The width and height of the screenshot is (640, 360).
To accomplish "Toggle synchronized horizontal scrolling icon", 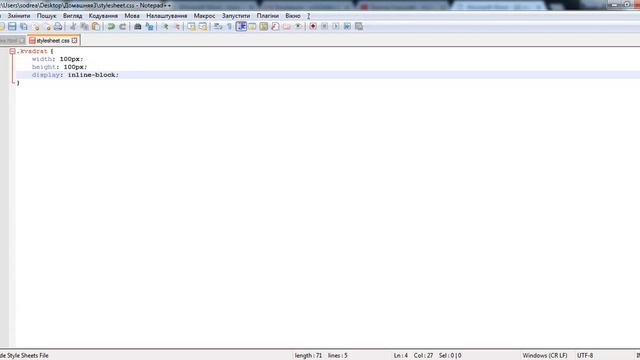I will pos(203,27).
